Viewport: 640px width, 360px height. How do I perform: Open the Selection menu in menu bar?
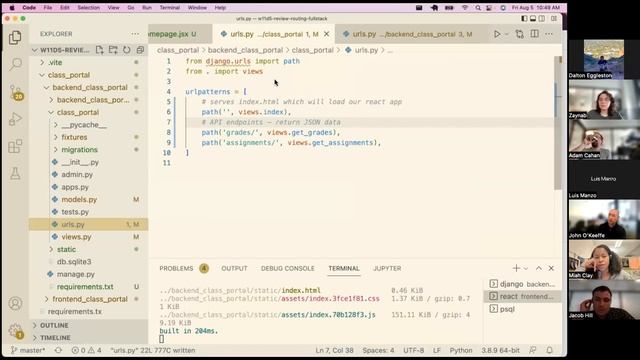tap(89, 7)
